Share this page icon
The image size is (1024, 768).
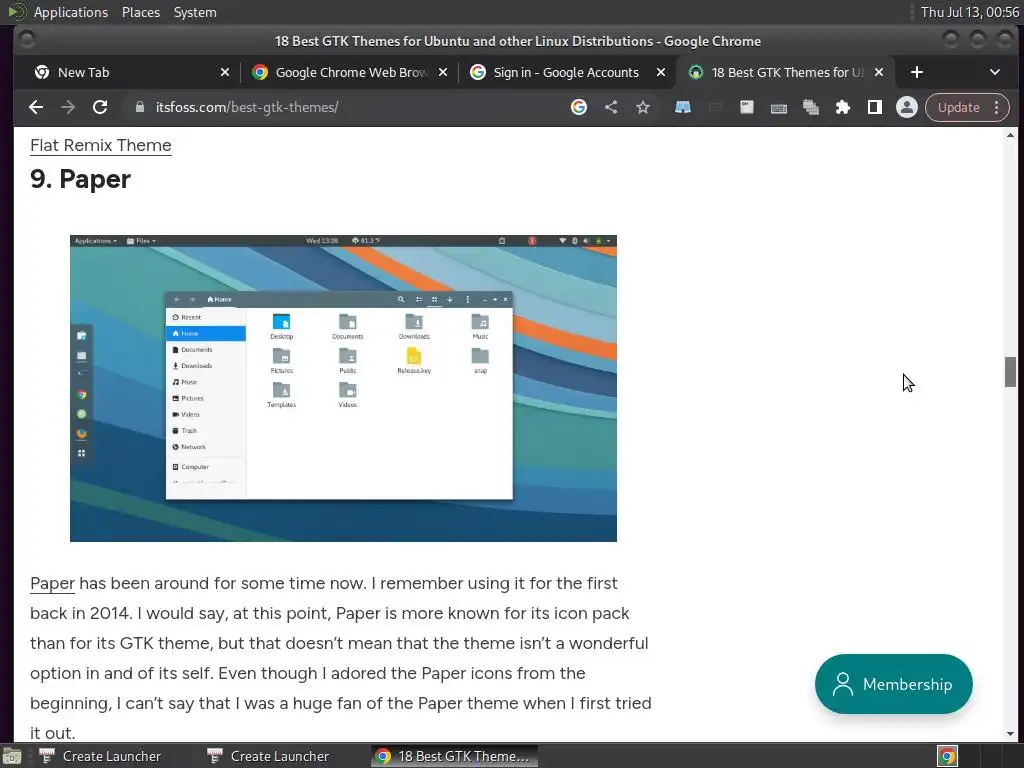point(611,108)
